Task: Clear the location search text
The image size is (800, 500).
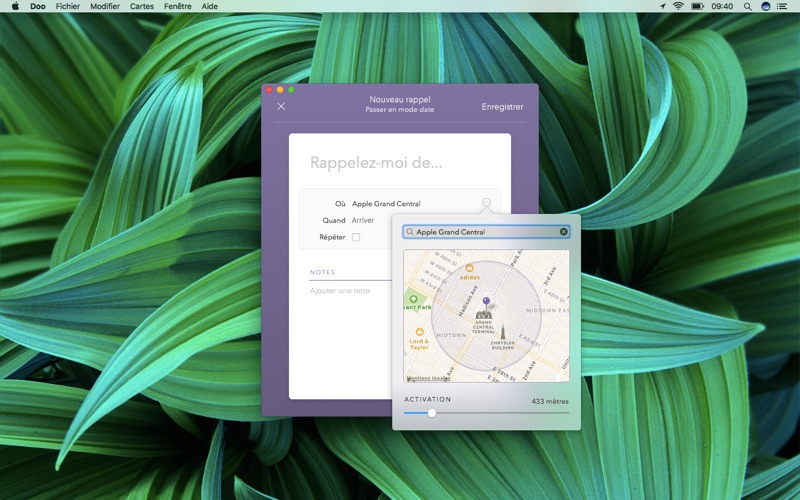Action: (x=563, y=232)
